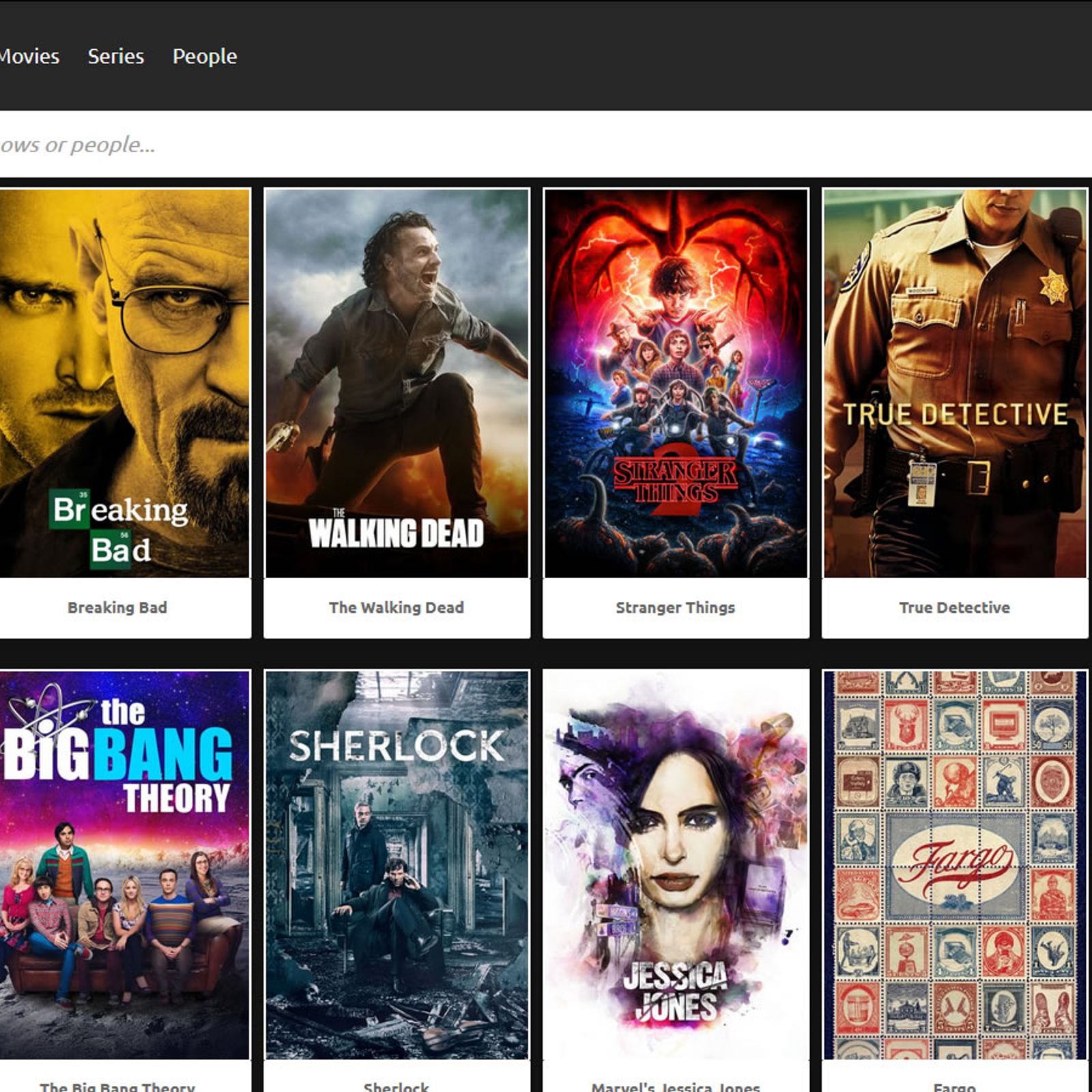1092x1092 pixels.
Task: Open The Big Bang Theory poster
Action: 124,865
